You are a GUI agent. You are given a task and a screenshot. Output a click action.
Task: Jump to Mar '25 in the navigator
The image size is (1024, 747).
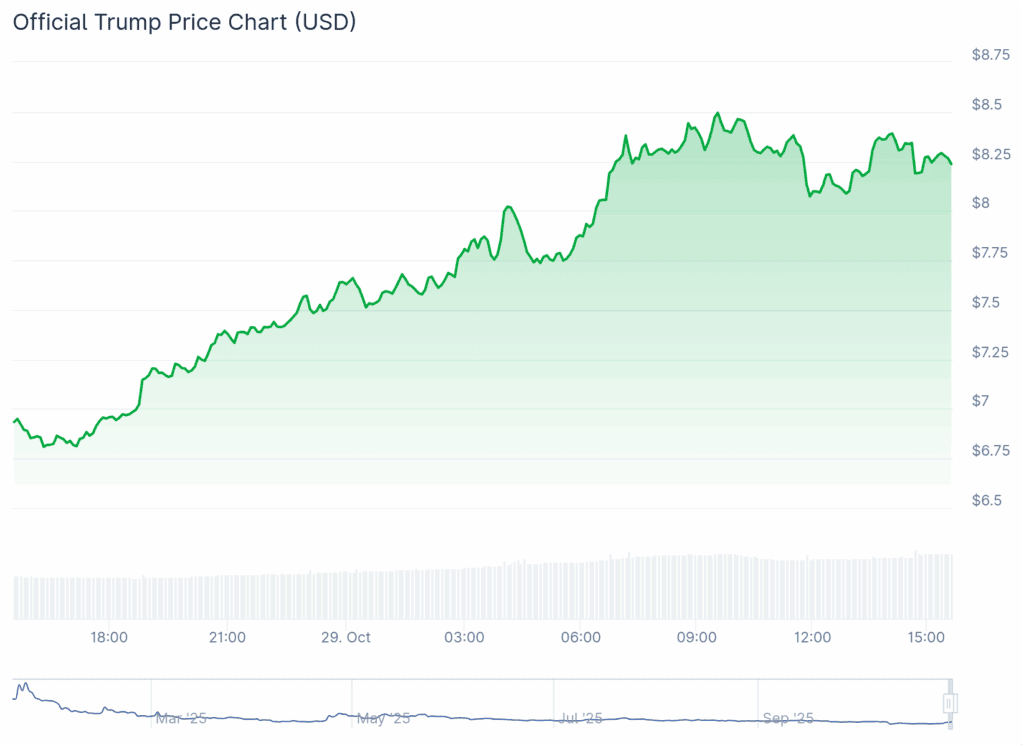tap(183, 718)
